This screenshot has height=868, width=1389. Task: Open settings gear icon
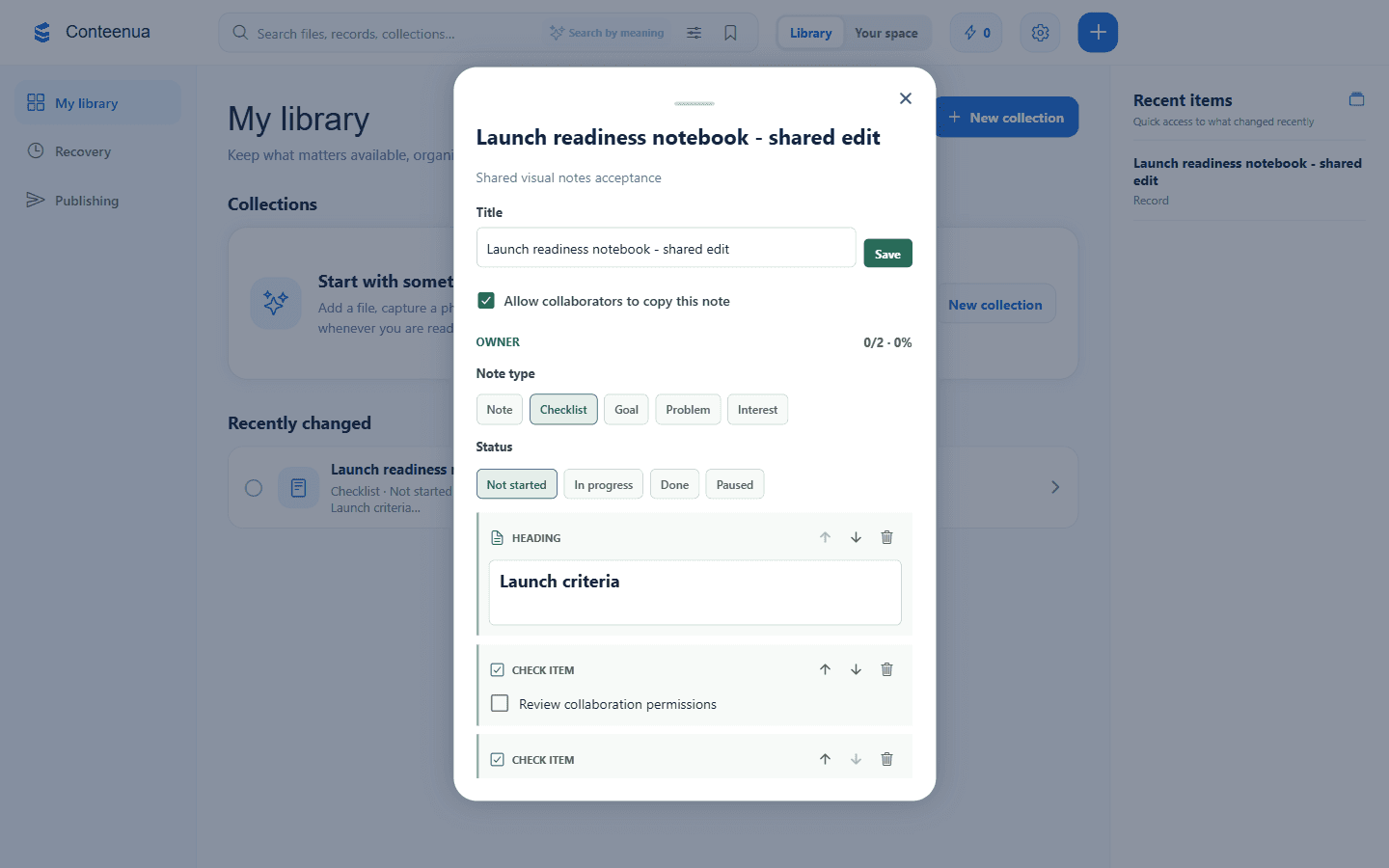(1040, 33)
